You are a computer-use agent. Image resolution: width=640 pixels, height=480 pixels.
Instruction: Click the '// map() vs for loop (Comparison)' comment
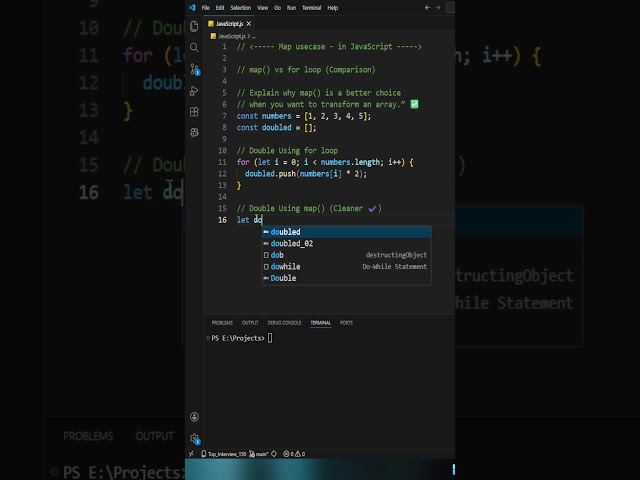(x=306, y=70)
